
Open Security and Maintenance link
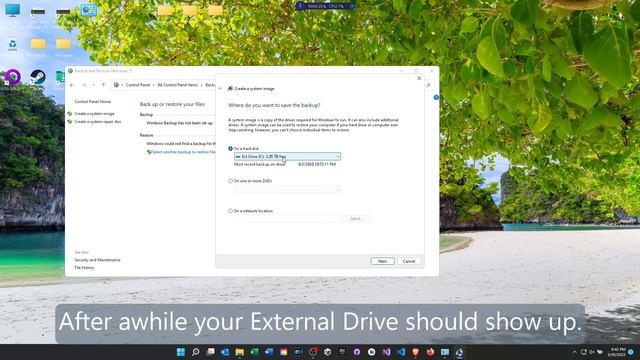coord(97,260)
